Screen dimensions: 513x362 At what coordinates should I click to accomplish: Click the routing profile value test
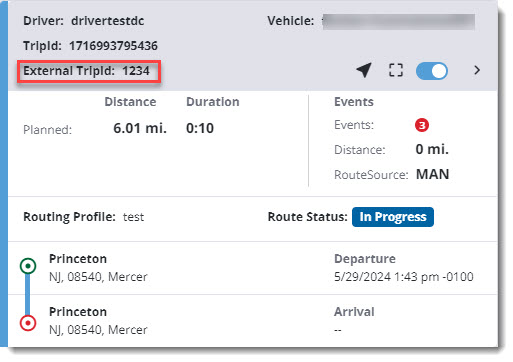coord(133,217)
